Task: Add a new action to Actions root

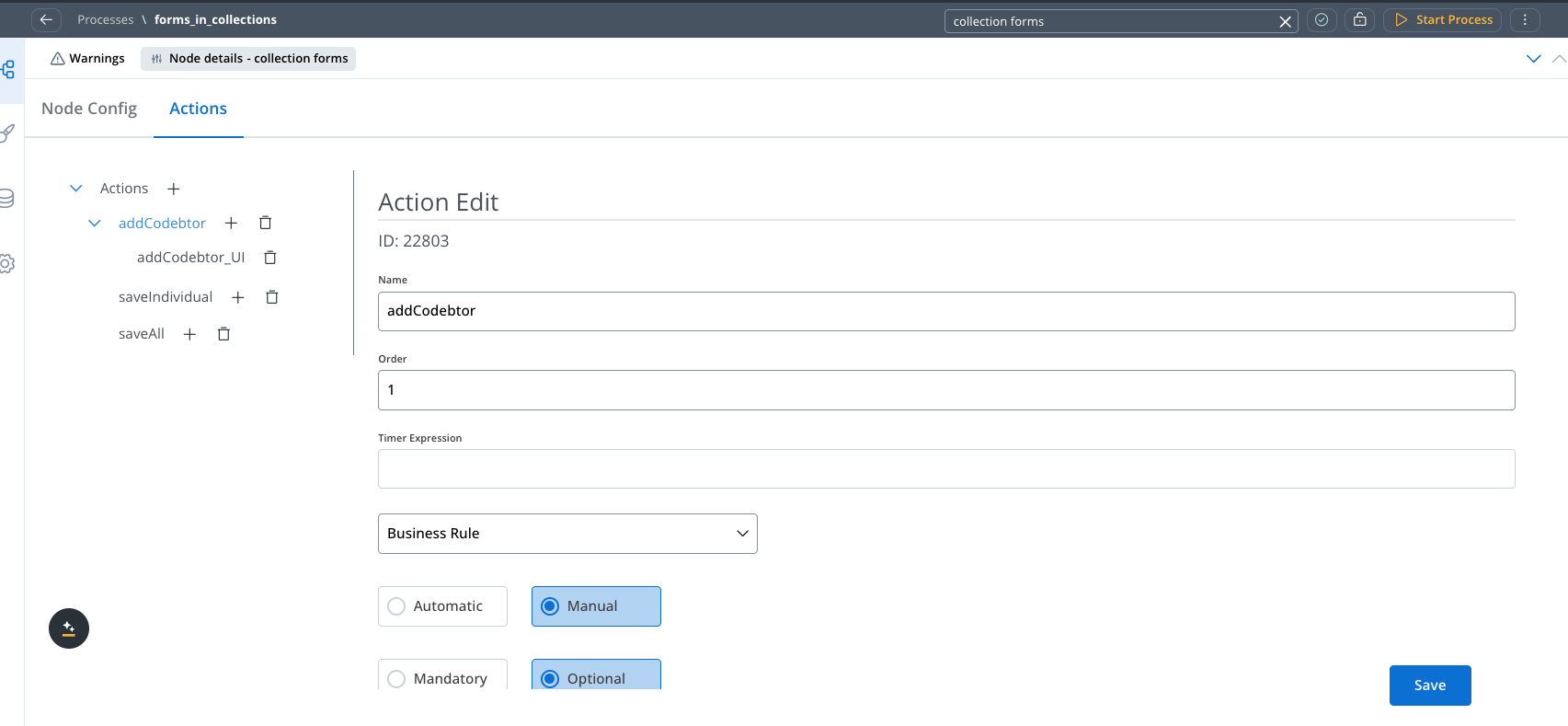Action: coord(173,189)
